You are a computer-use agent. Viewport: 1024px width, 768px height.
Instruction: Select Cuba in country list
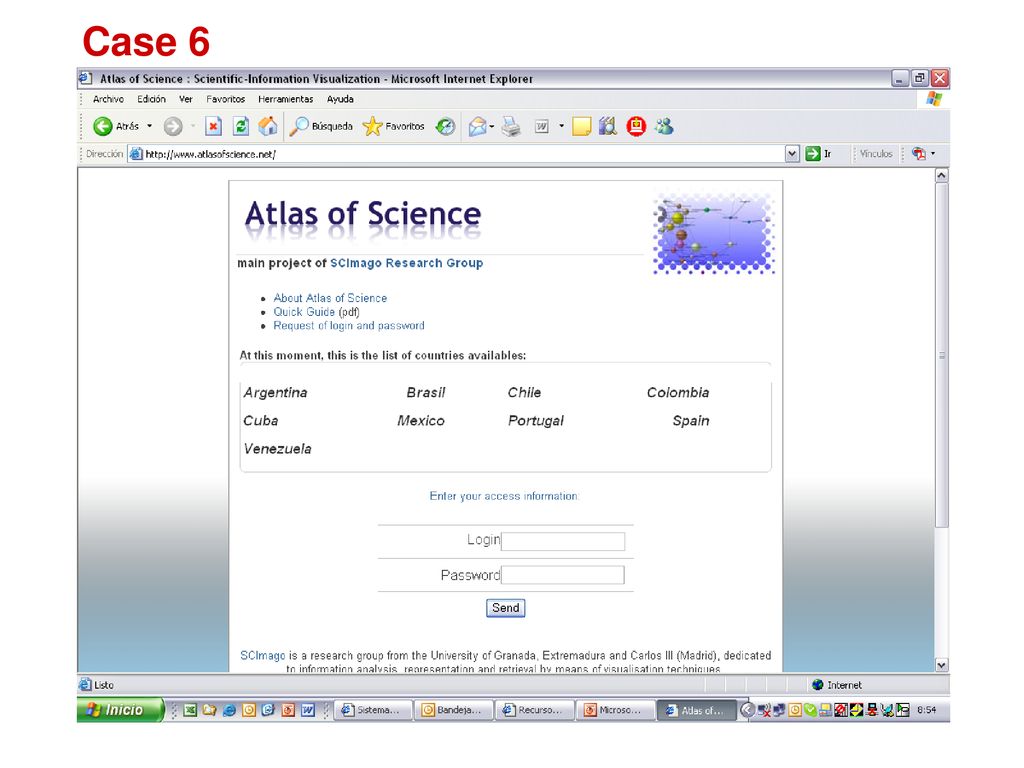[261, 421]
